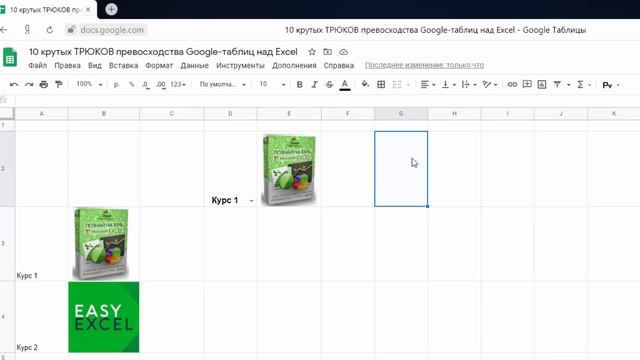Image resolution: width=640 pixels, height=360 pixels.
Task: Open the Формат menu
Action: click(x=159, y=65)
